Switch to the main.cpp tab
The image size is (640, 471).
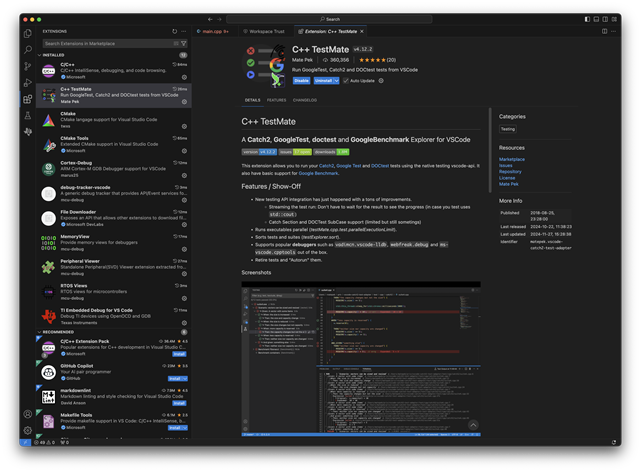point(213,31)
